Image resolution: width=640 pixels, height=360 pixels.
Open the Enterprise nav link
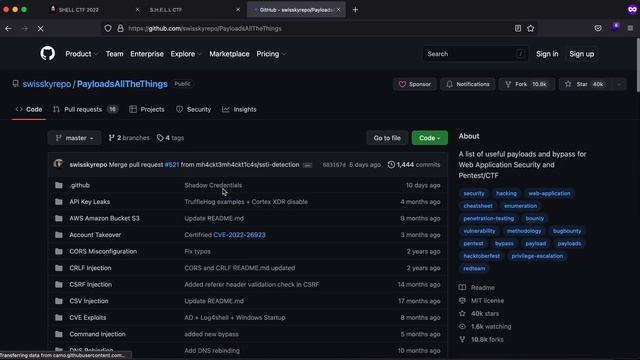tap(147, 54)
